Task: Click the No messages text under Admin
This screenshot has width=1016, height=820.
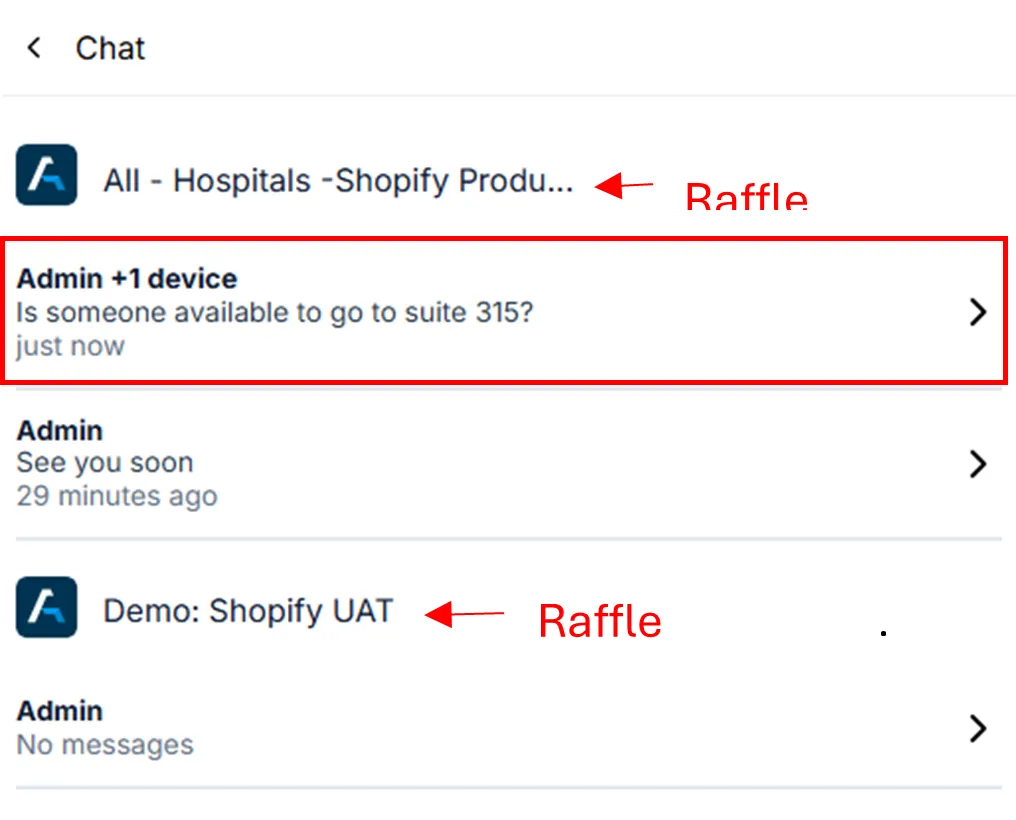Action: click(x=105, y=745)
